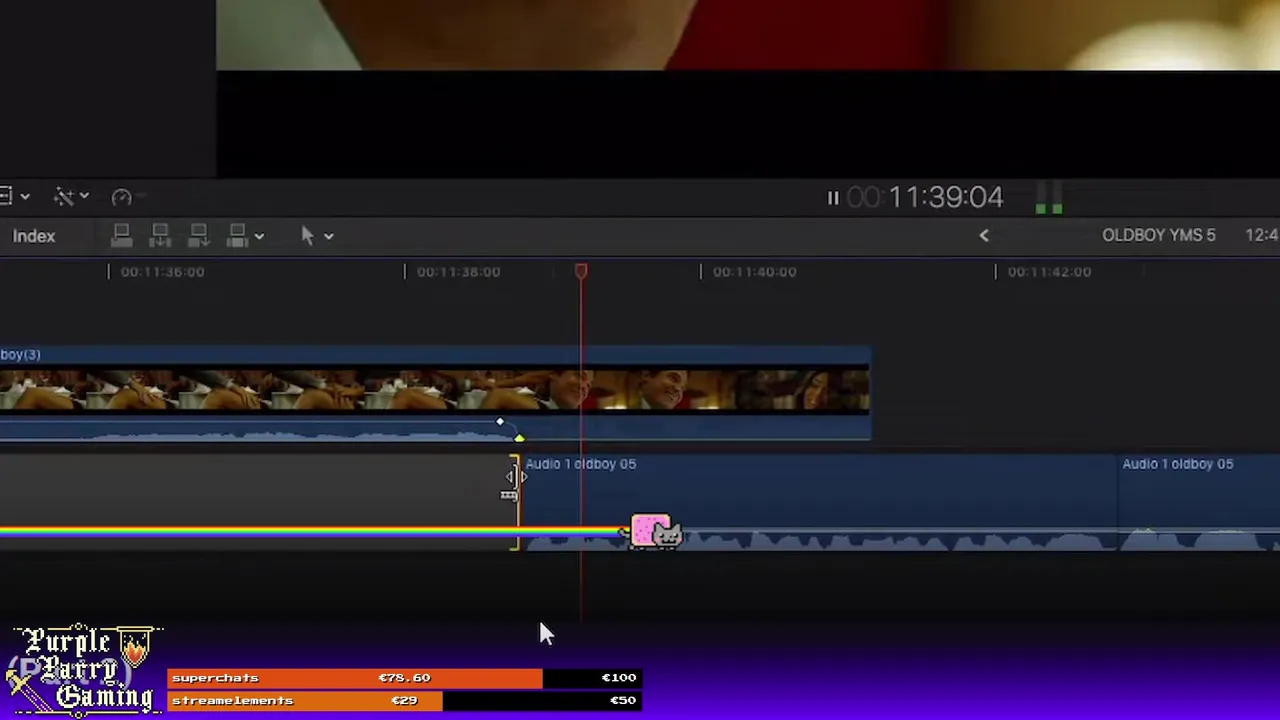
Task: Click the €100 superchats goal amount
Action: [619, 678]
